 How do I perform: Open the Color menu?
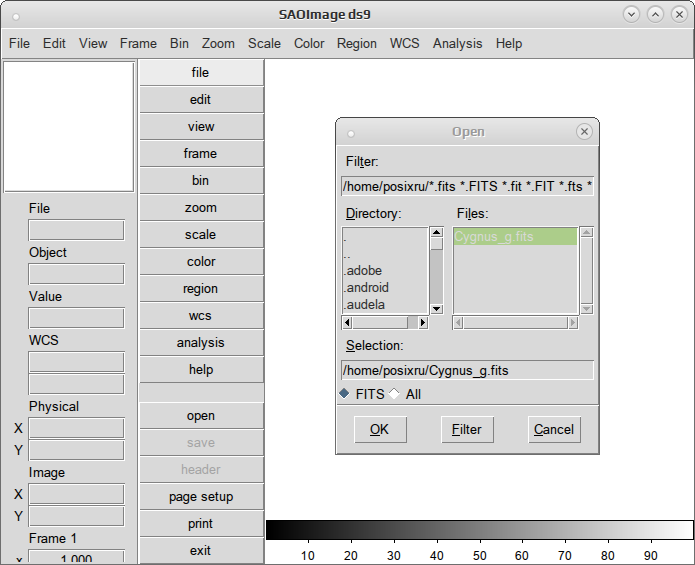pyautogui.click(x=309, y=43)
